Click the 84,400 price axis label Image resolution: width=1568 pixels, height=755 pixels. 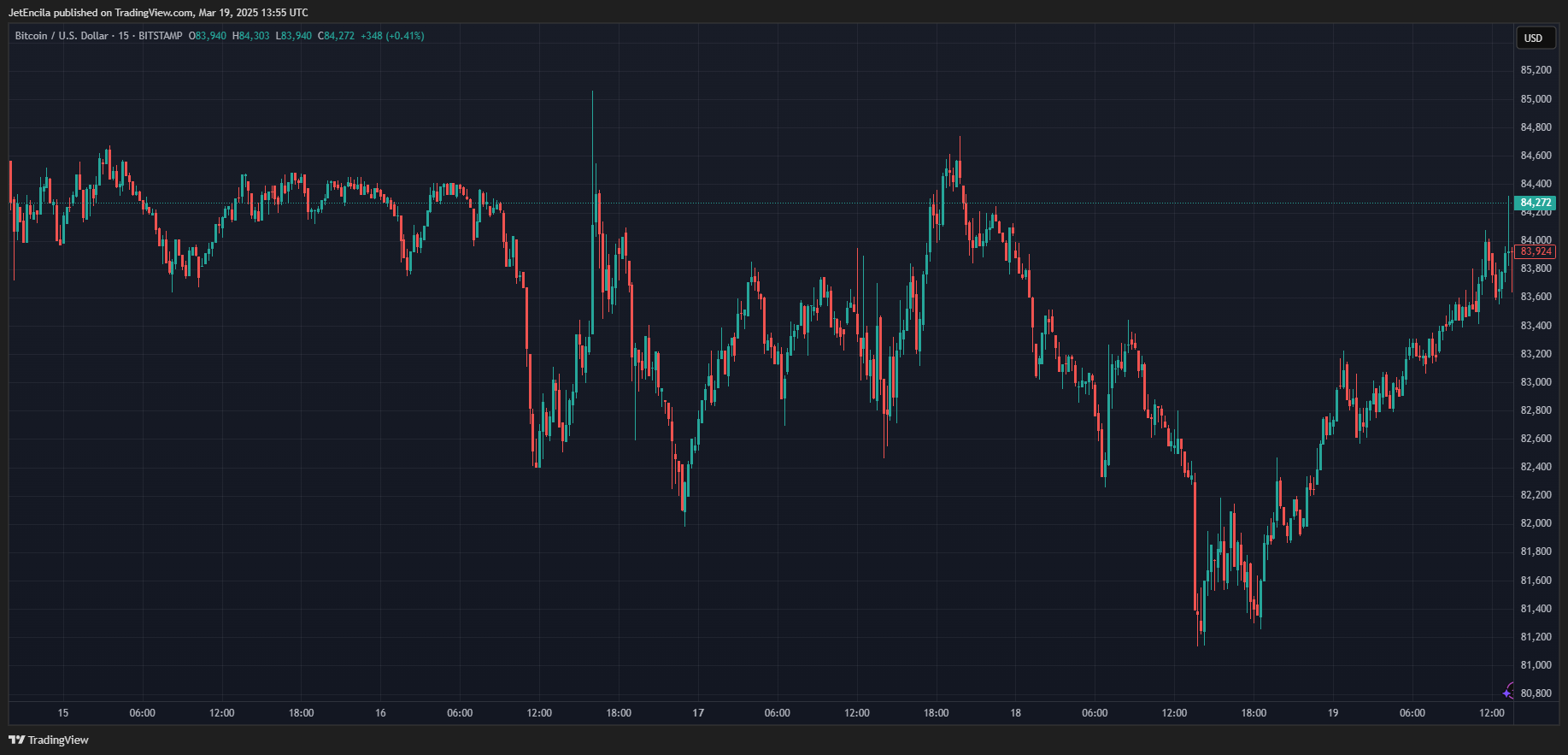[1536, 184]
